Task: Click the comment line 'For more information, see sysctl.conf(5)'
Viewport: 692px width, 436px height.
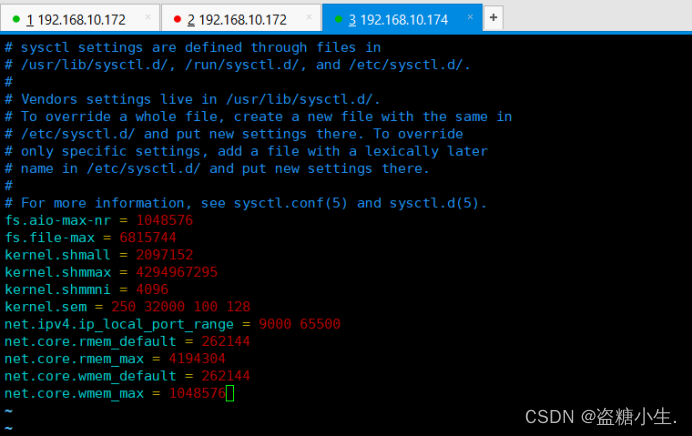Action: [x=246, y=203]
